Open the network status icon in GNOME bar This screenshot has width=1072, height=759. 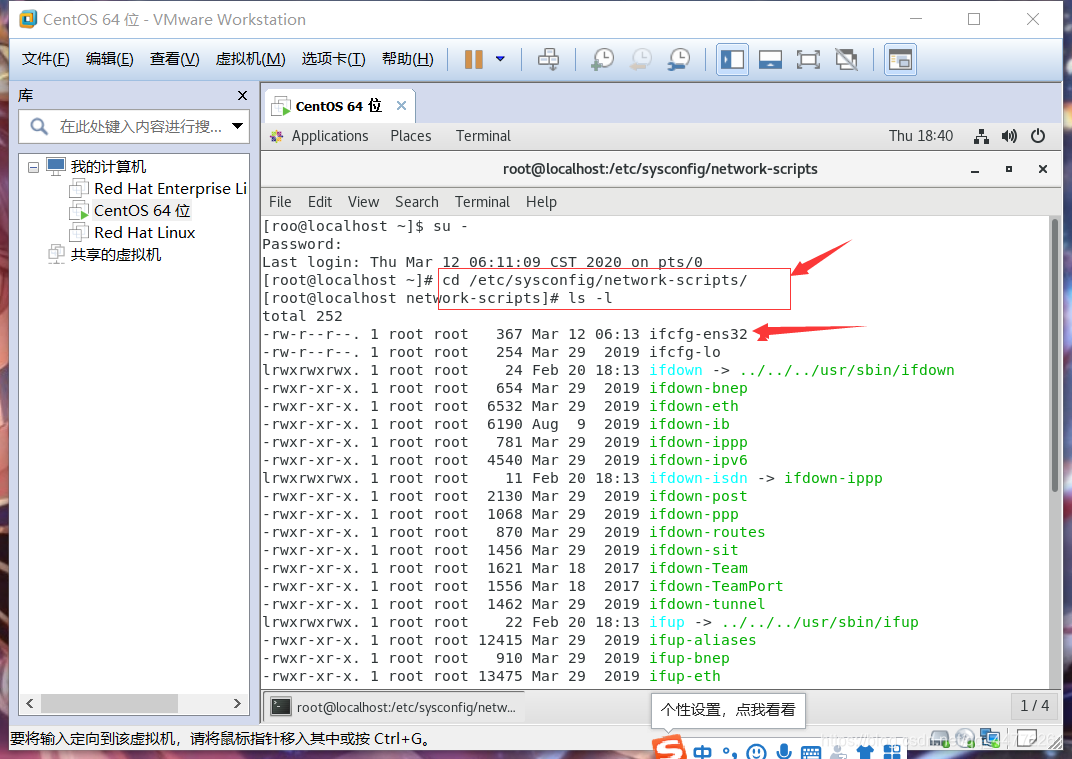click(x=981, y=136)
